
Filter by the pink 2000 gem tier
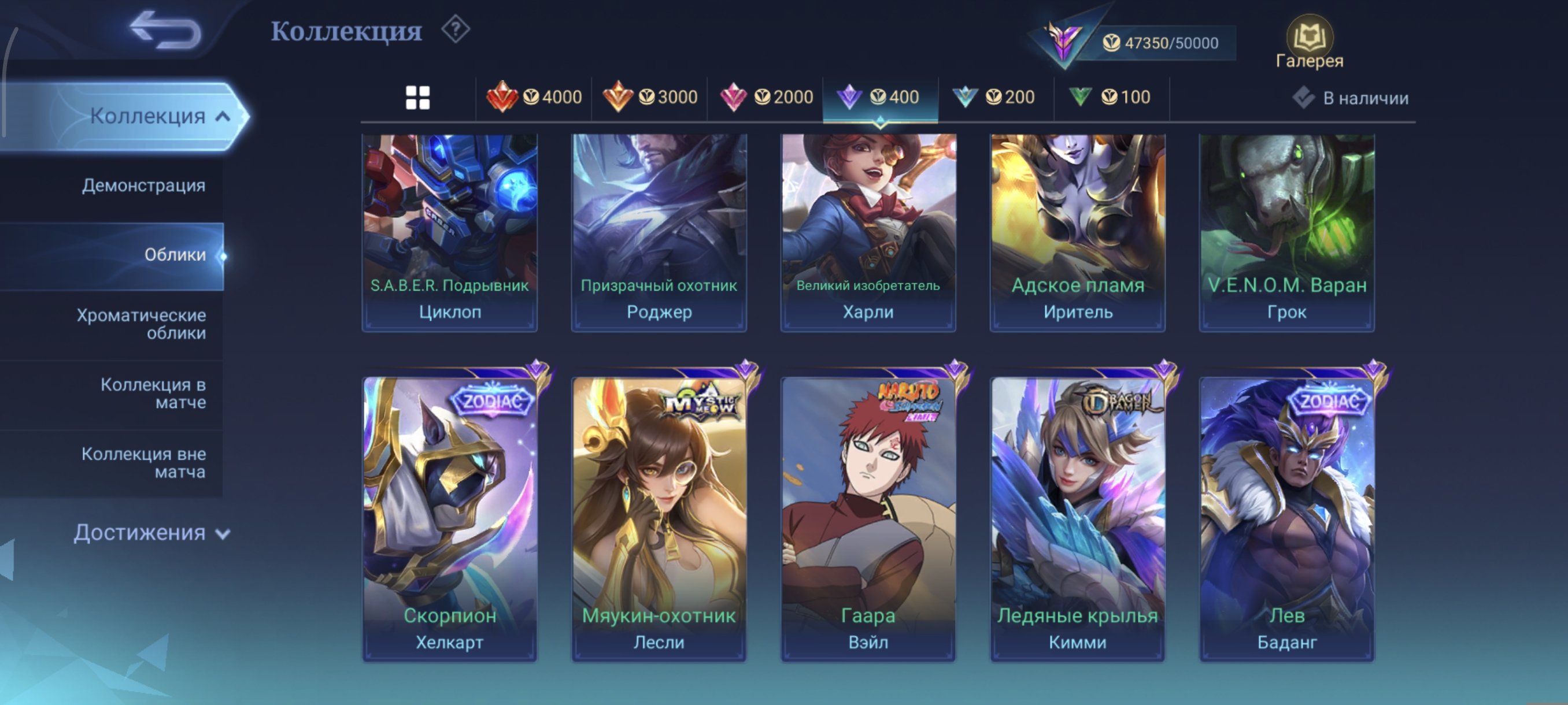click(765, 97)
